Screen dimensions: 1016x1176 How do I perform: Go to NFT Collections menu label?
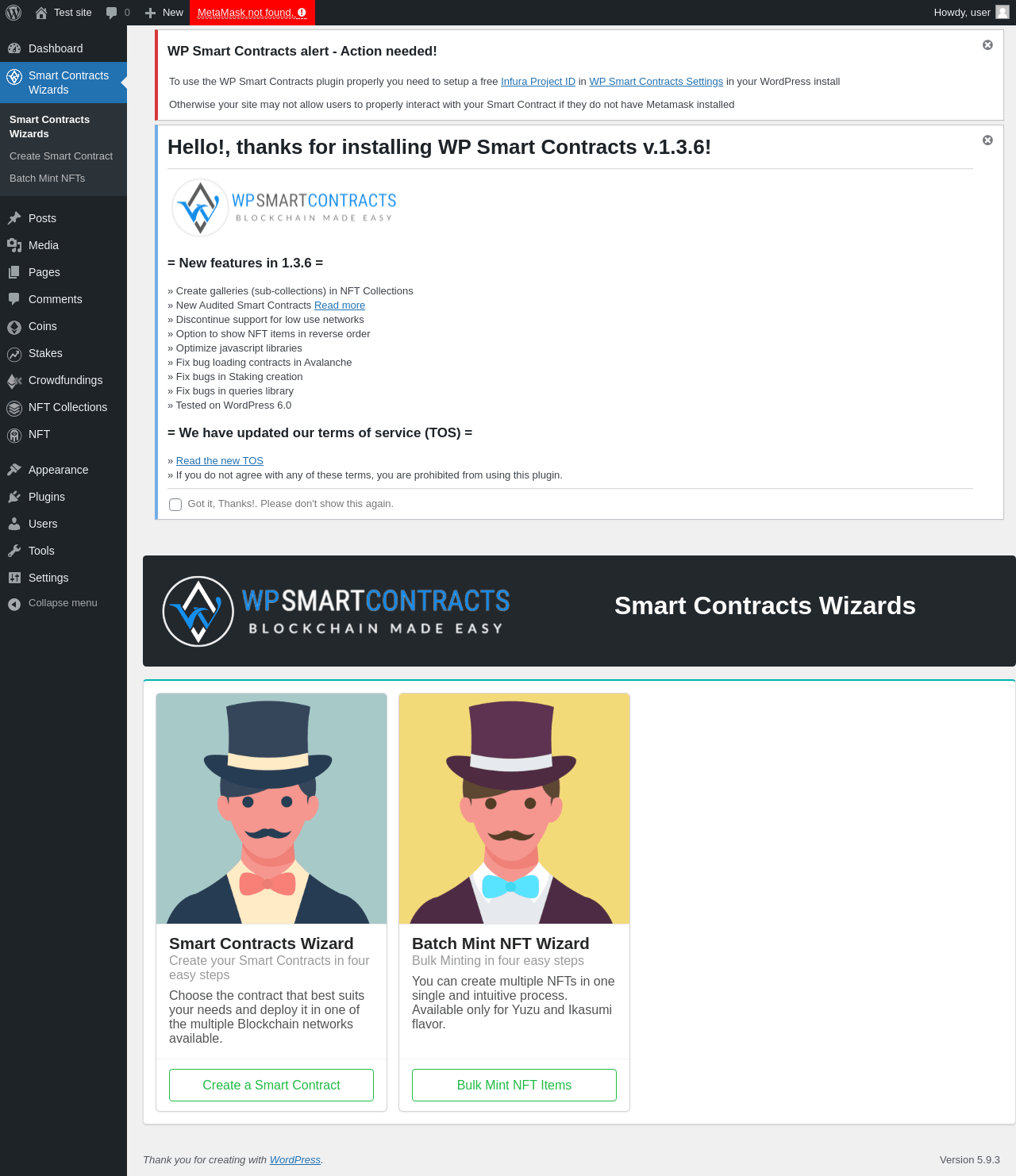pos(67,407)
